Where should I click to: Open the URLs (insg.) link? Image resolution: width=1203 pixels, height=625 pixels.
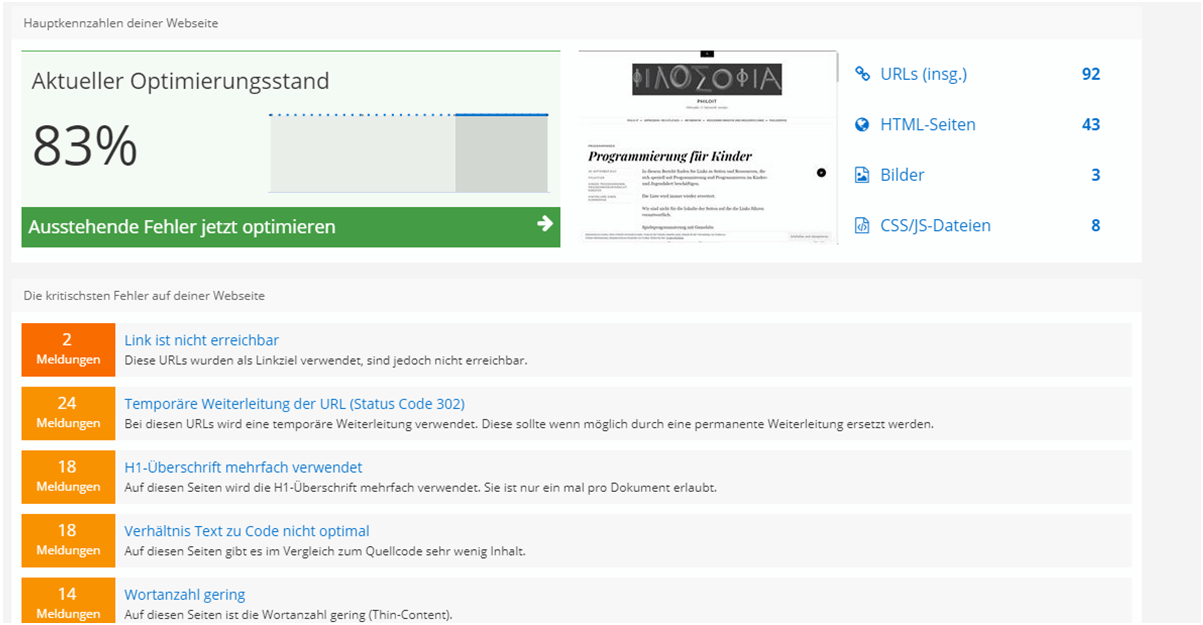923,74
